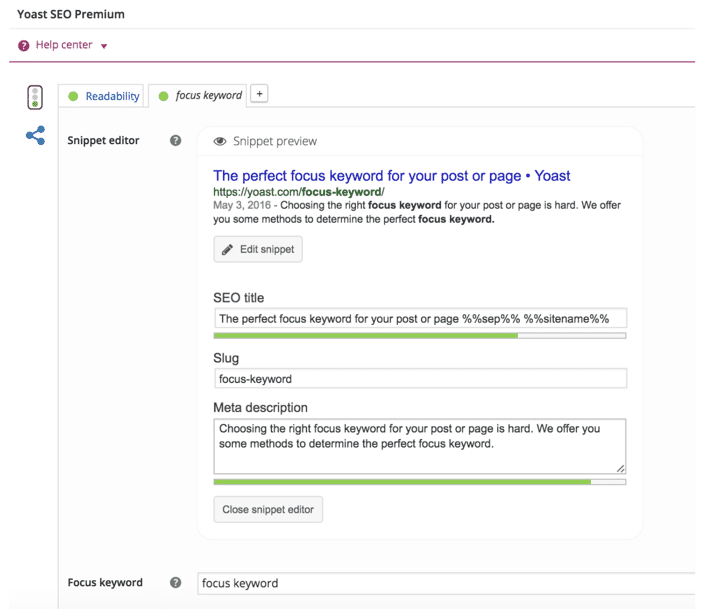Select the traffic light content optimization icon

pos(35,97)
